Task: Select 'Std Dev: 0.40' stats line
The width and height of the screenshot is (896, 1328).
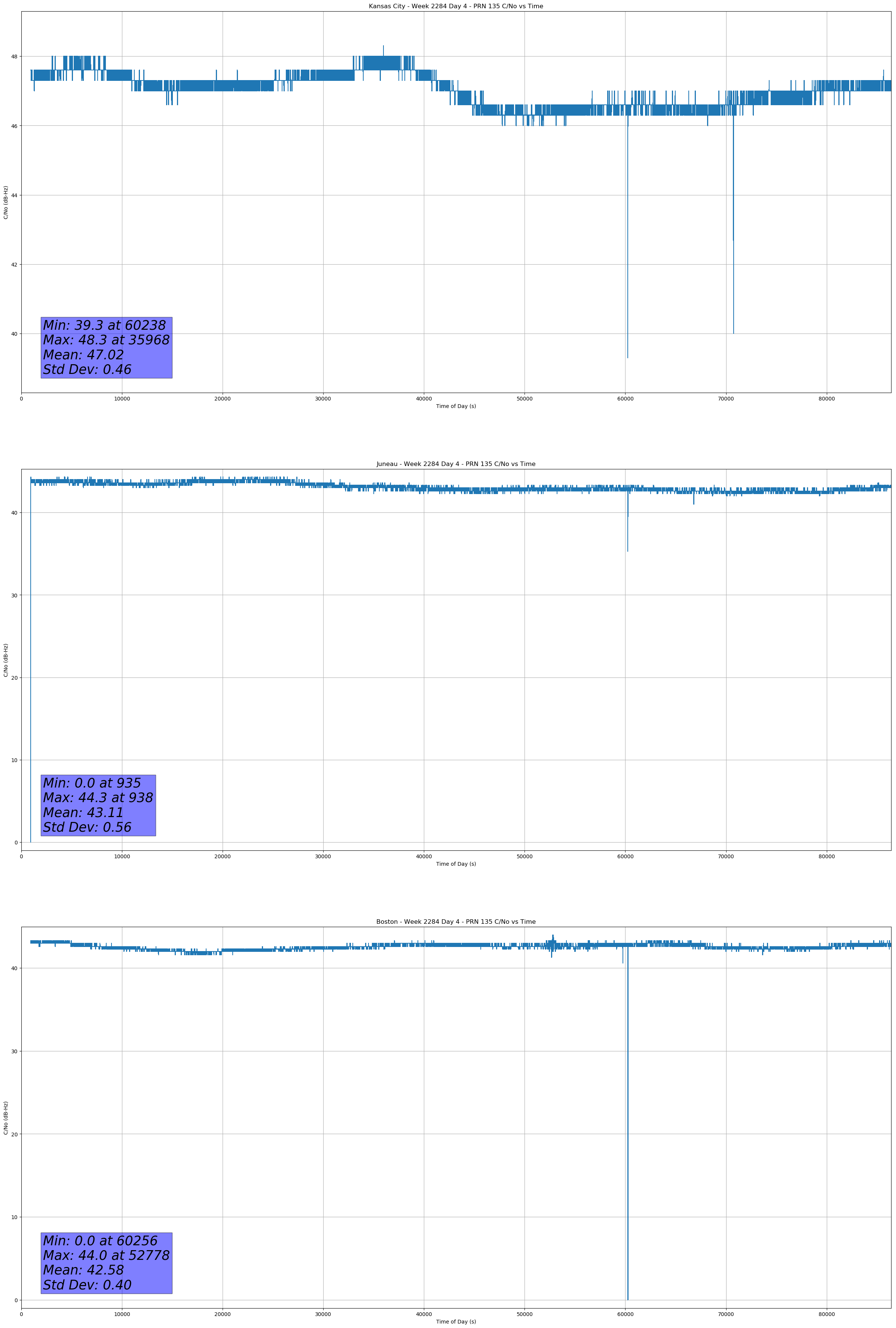Action: (x=88, y=1285)
